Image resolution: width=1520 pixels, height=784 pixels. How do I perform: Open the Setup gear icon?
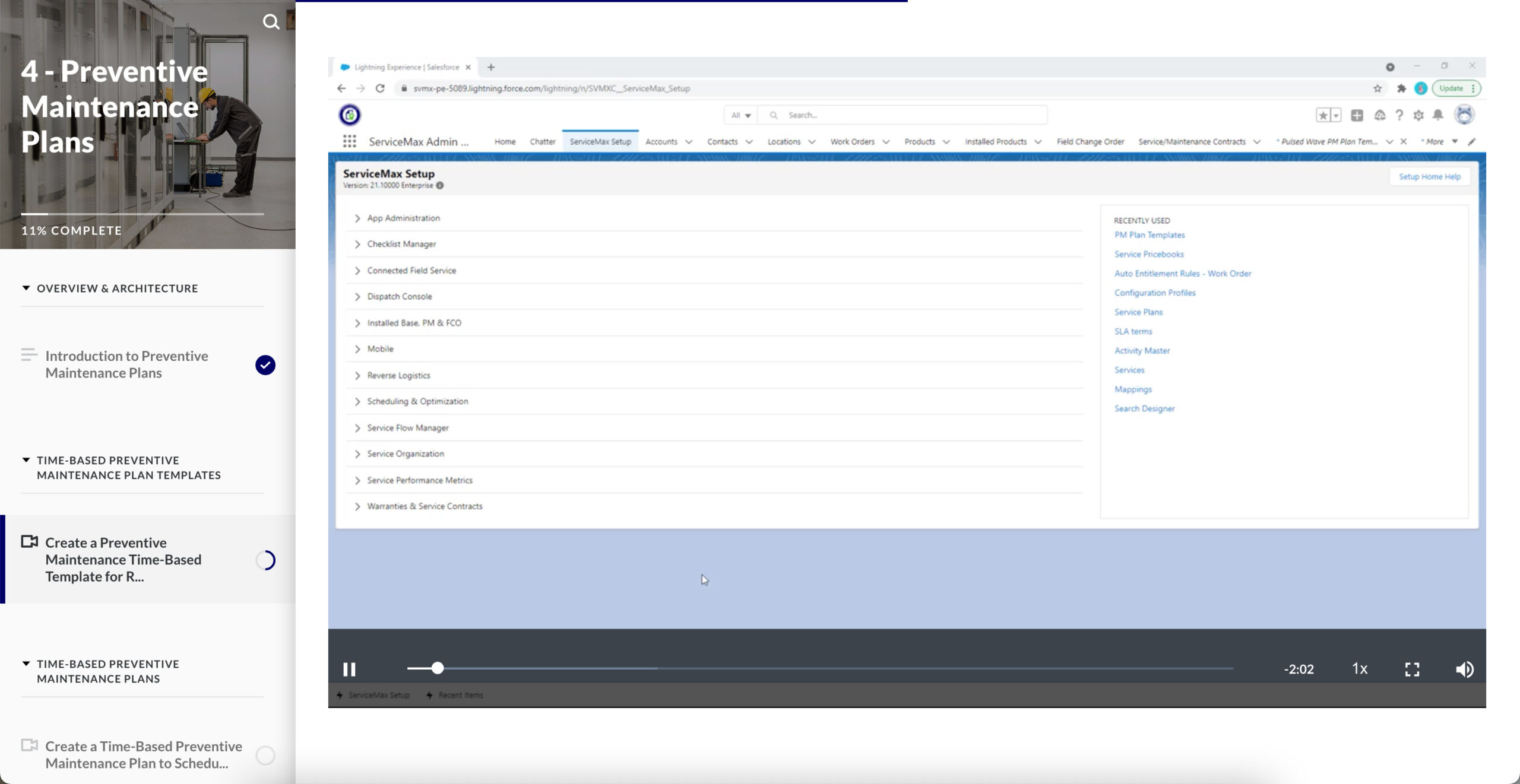click(1418, 115)
